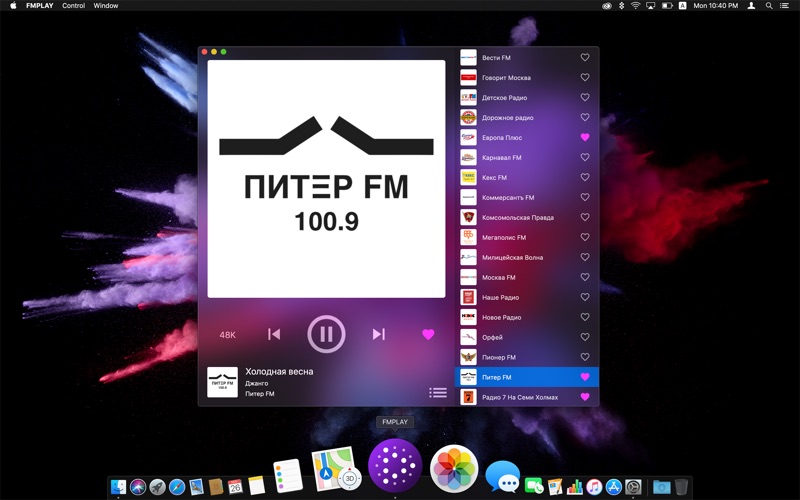Open the Control menu

(73, 6)
